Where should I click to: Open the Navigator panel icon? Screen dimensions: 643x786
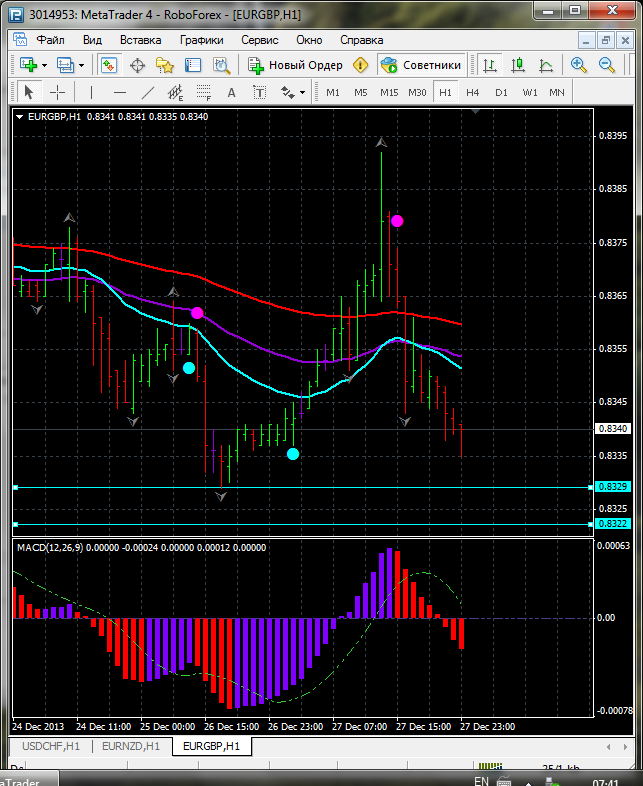(165, 65)
